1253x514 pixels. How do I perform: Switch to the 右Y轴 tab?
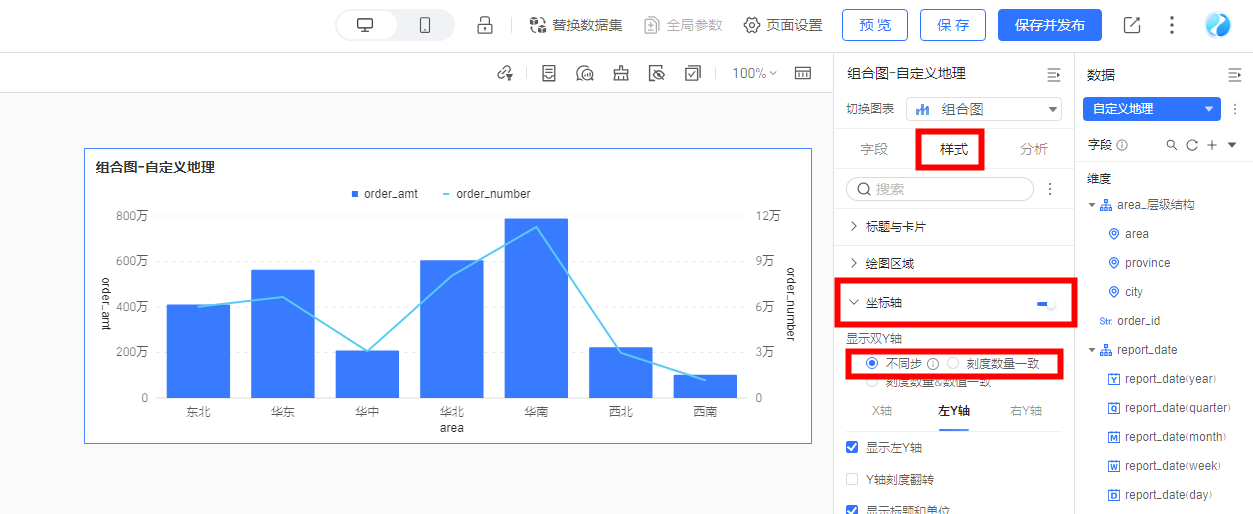click(1025, 411)
